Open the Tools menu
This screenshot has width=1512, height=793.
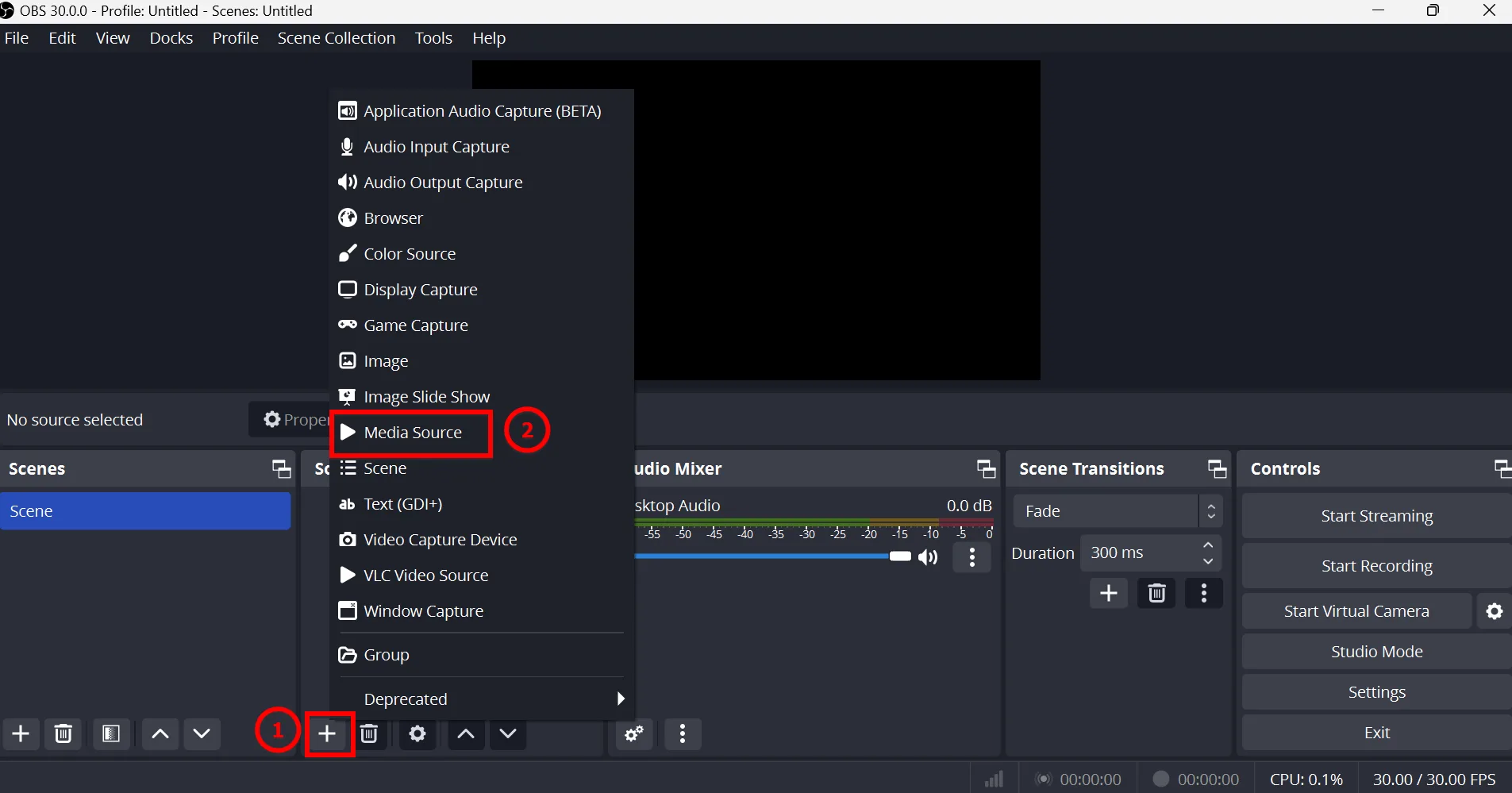point(433,38)
